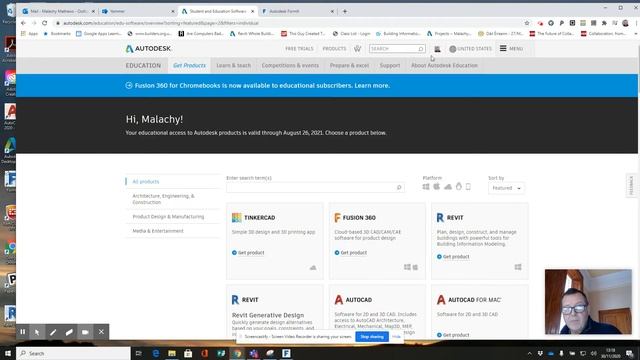Pause the Screencastify recording
This screenshot has height=360, width=640.
pos(23,332)
